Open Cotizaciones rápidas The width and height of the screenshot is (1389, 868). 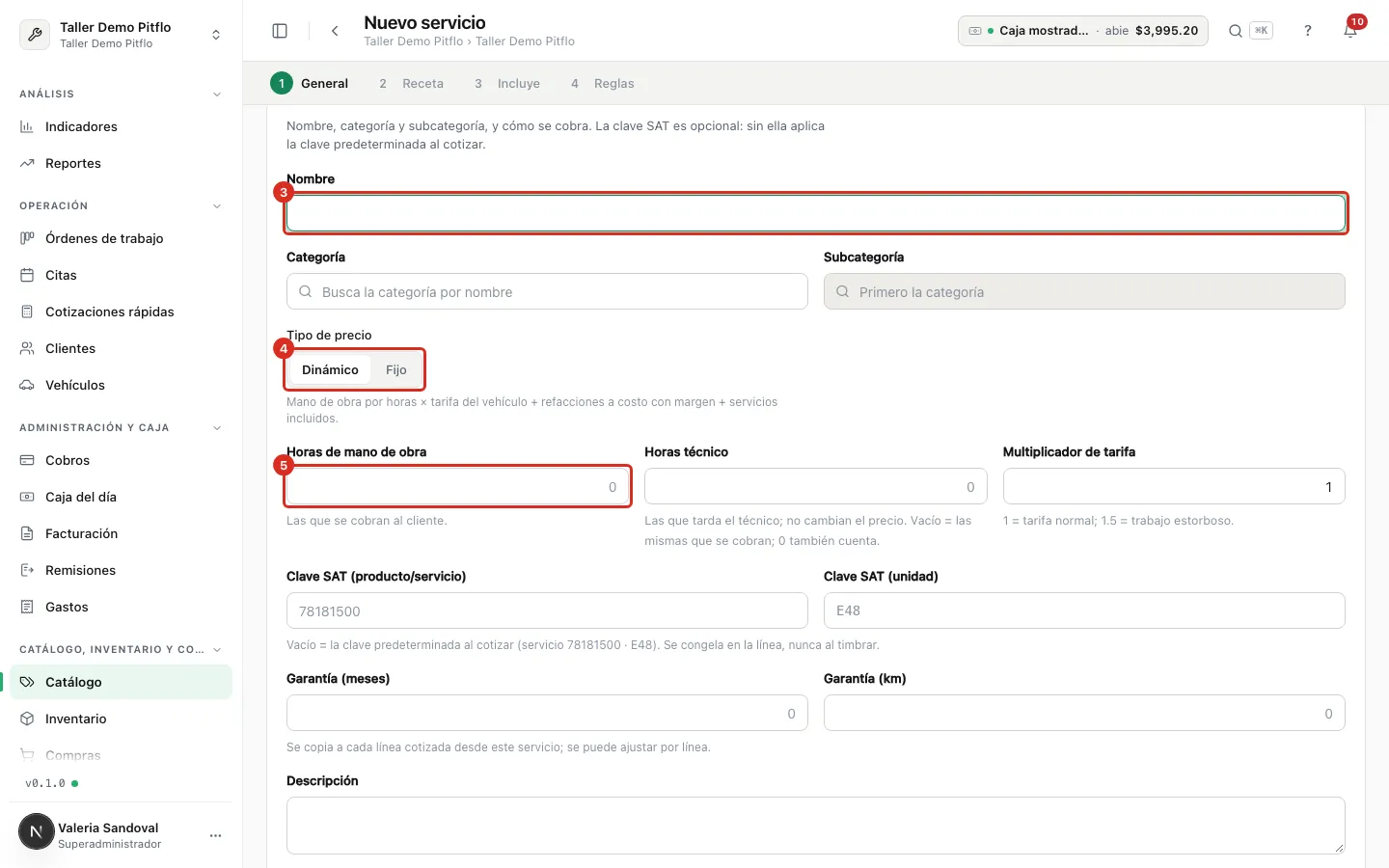tap(121, 312)
